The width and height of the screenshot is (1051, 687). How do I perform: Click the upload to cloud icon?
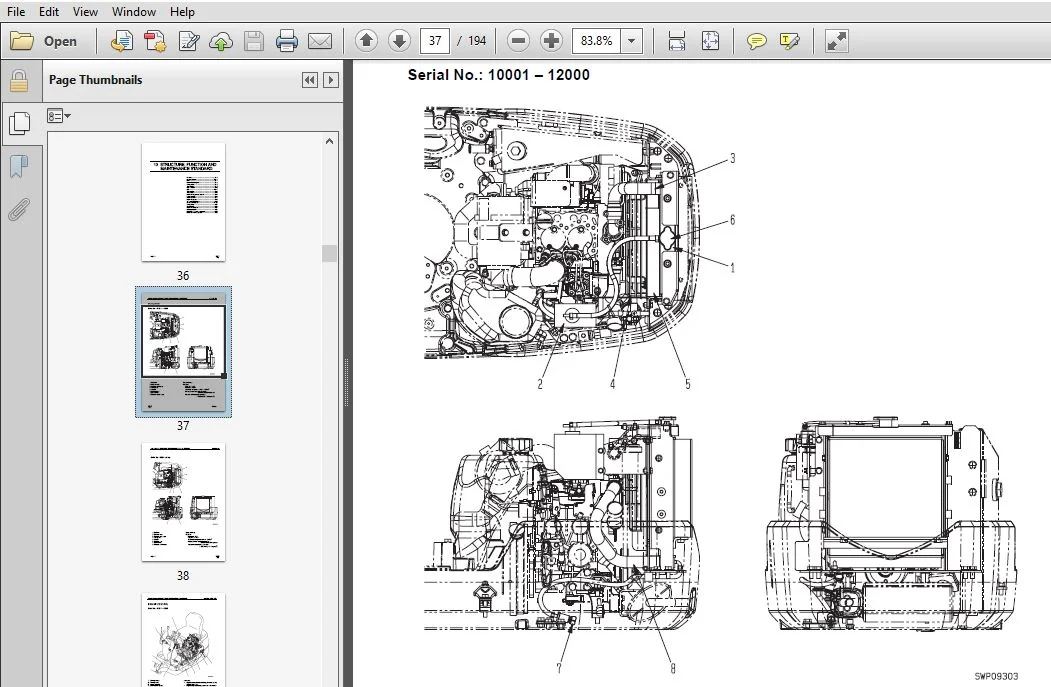click(x=221, y=41)
